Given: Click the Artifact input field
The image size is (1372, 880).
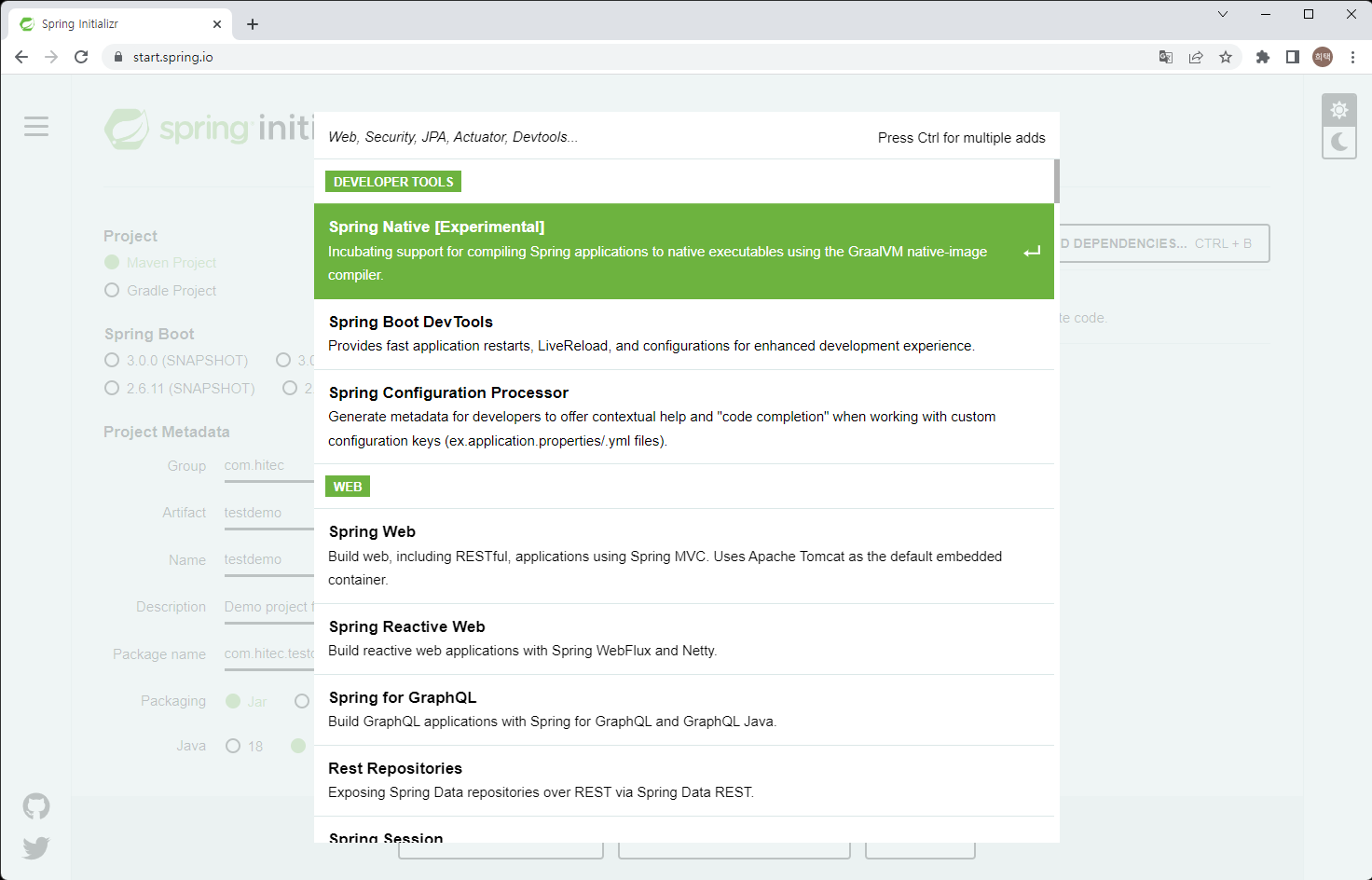Looking at the screenshot, I should (268, 514).
